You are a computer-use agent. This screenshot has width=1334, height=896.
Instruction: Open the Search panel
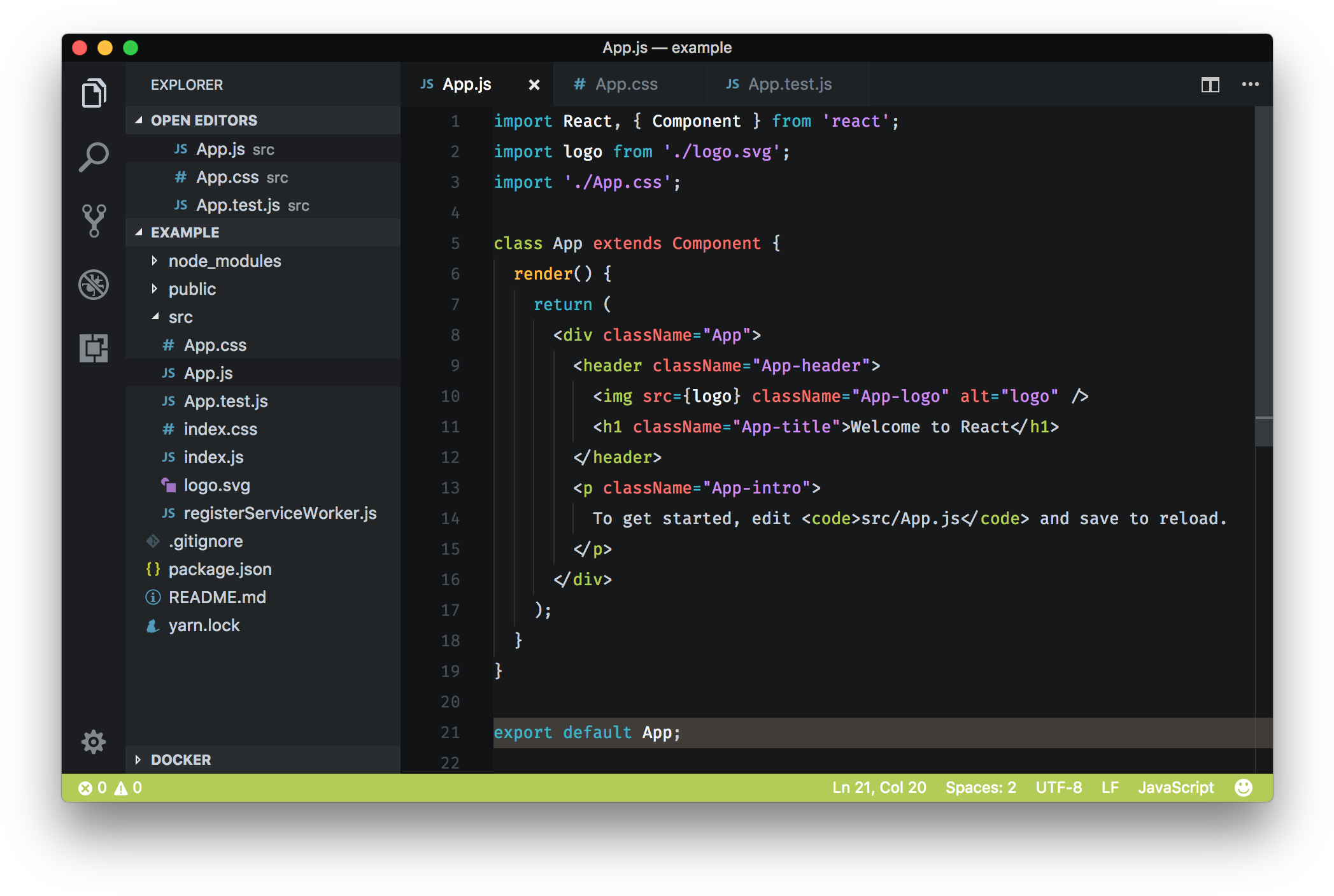(94, 155)
